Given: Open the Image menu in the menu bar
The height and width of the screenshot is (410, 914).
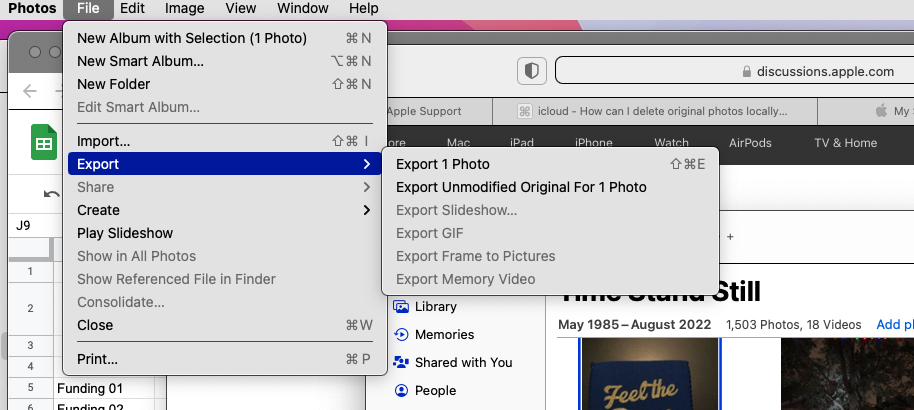Looking at the screenshot, I should point(184,9).
